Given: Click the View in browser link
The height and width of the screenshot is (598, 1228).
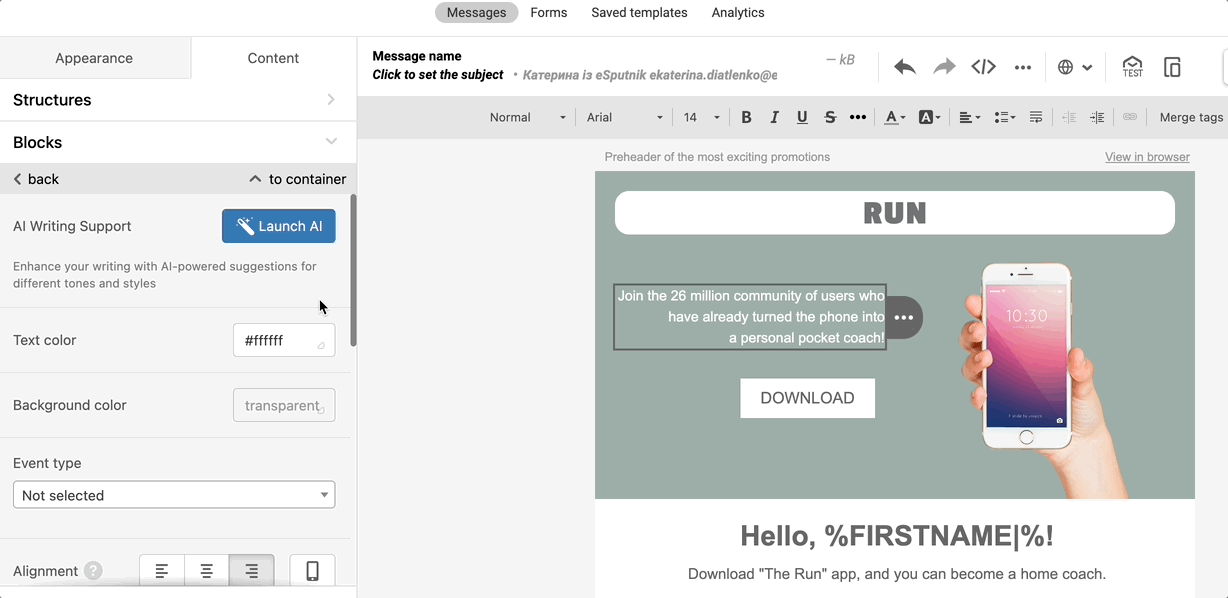Looking at the screenshot, I should coord(1146,157).
